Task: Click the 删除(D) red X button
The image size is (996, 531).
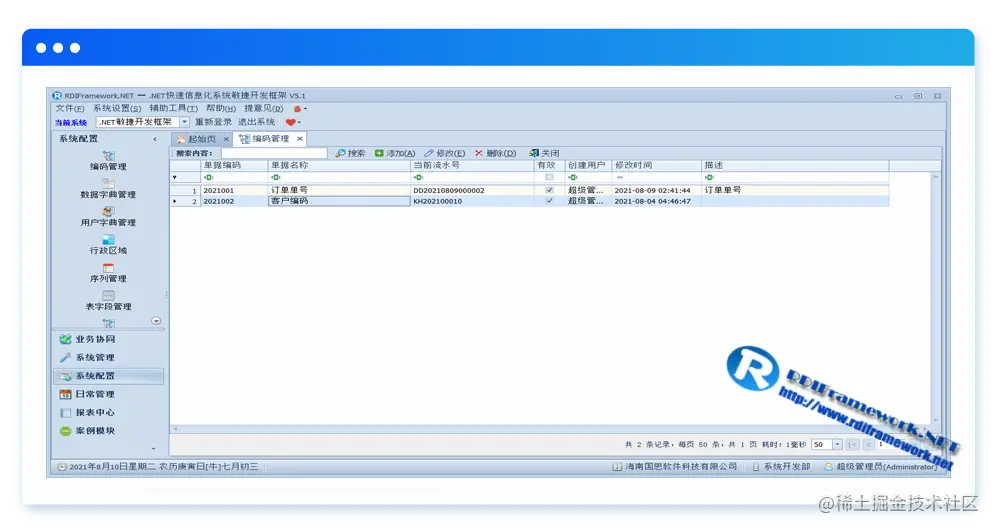Action: [x=495, y=153]
